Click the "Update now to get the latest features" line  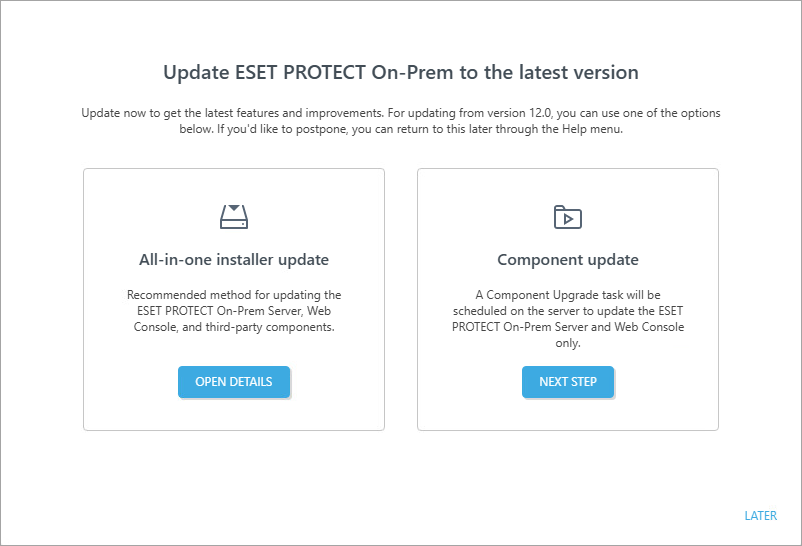(x=300, y=113)
